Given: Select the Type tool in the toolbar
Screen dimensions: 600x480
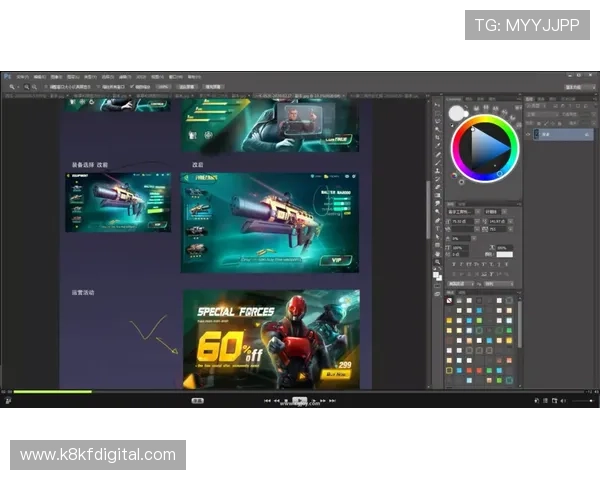Looking at the screenshot, I should [x=437, y=228].
